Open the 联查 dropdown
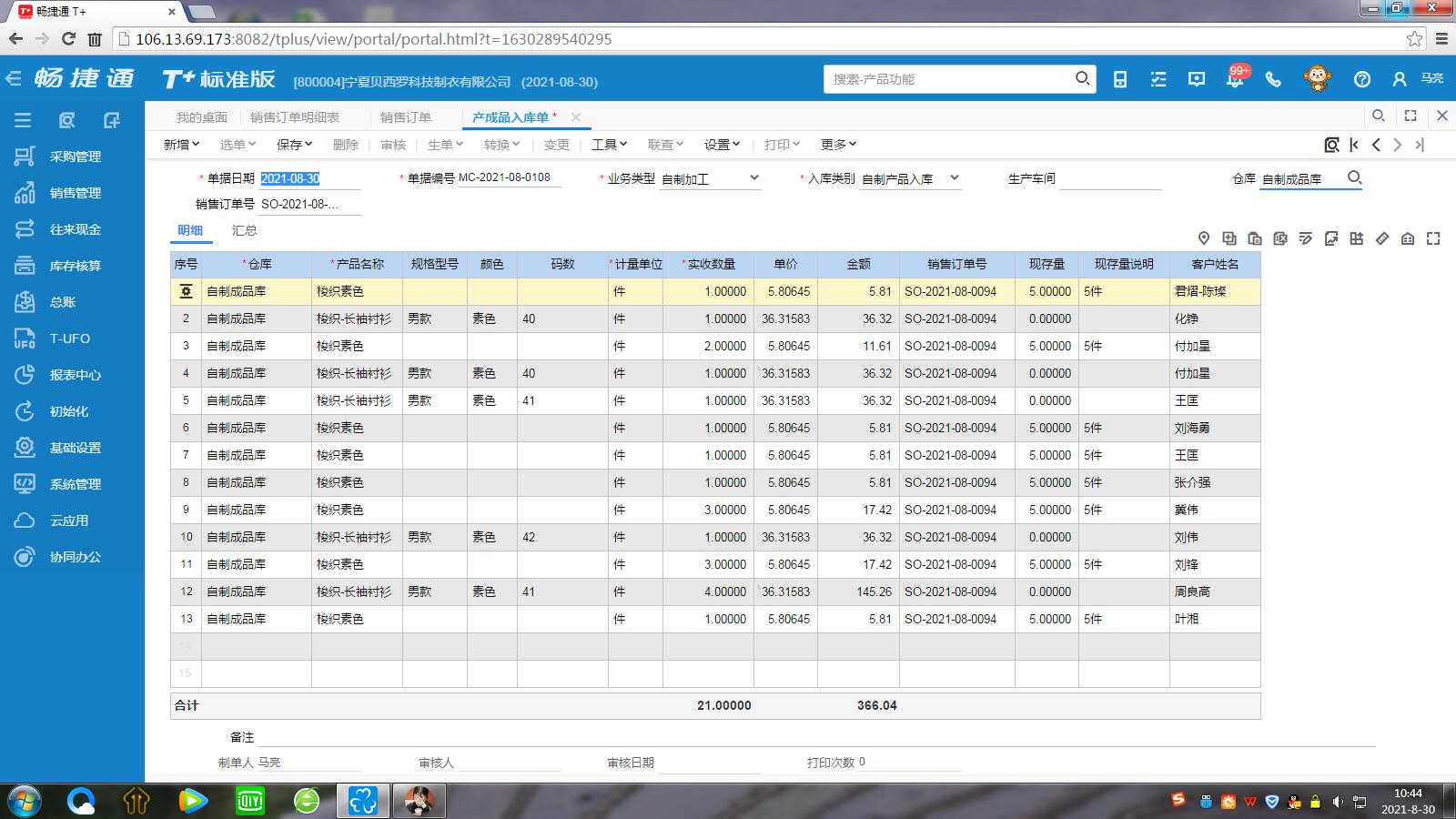This screenshot has width=1456, height=819. tap(665, 145)
